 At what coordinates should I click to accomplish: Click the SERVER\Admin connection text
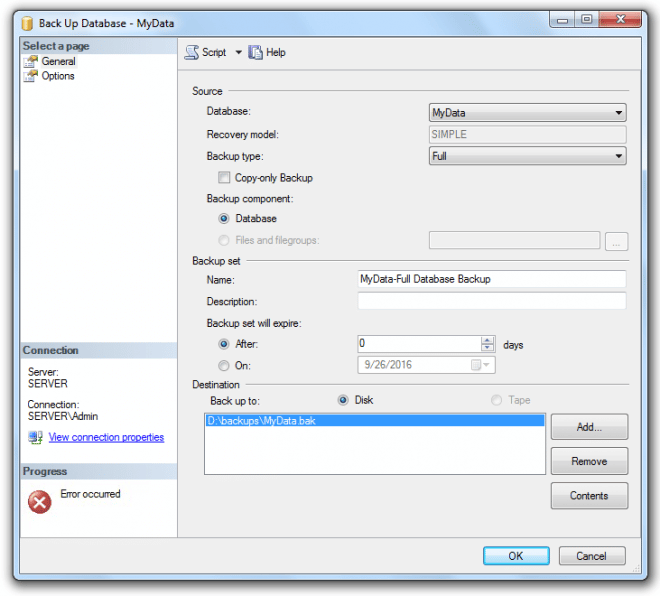click(63, 416)
